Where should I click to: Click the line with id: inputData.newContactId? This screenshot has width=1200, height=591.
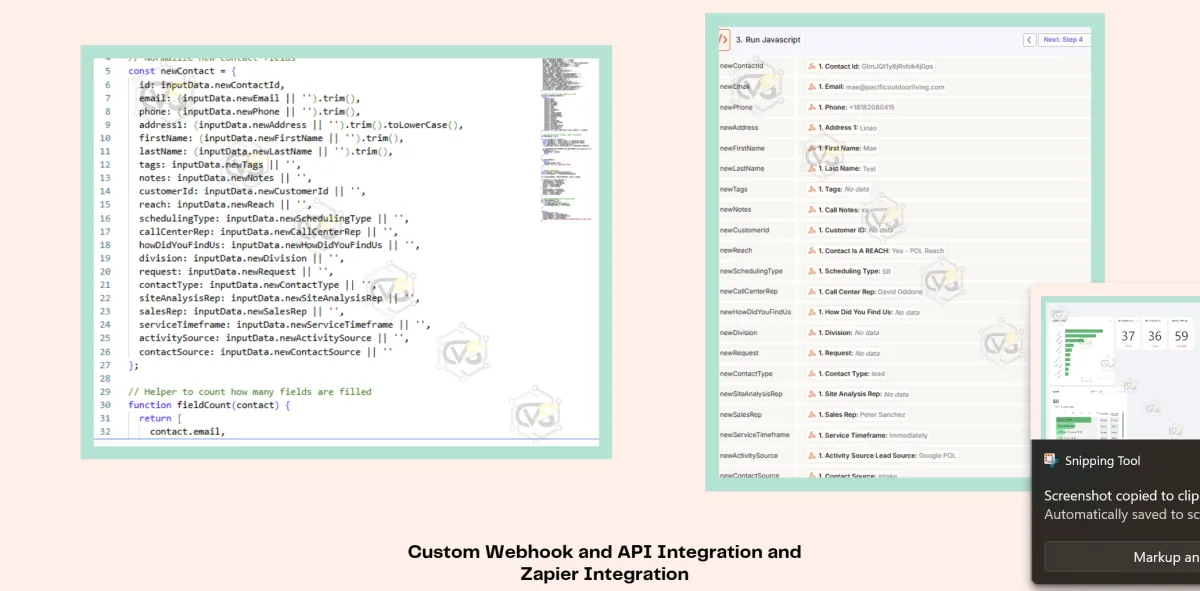[211, 85]
